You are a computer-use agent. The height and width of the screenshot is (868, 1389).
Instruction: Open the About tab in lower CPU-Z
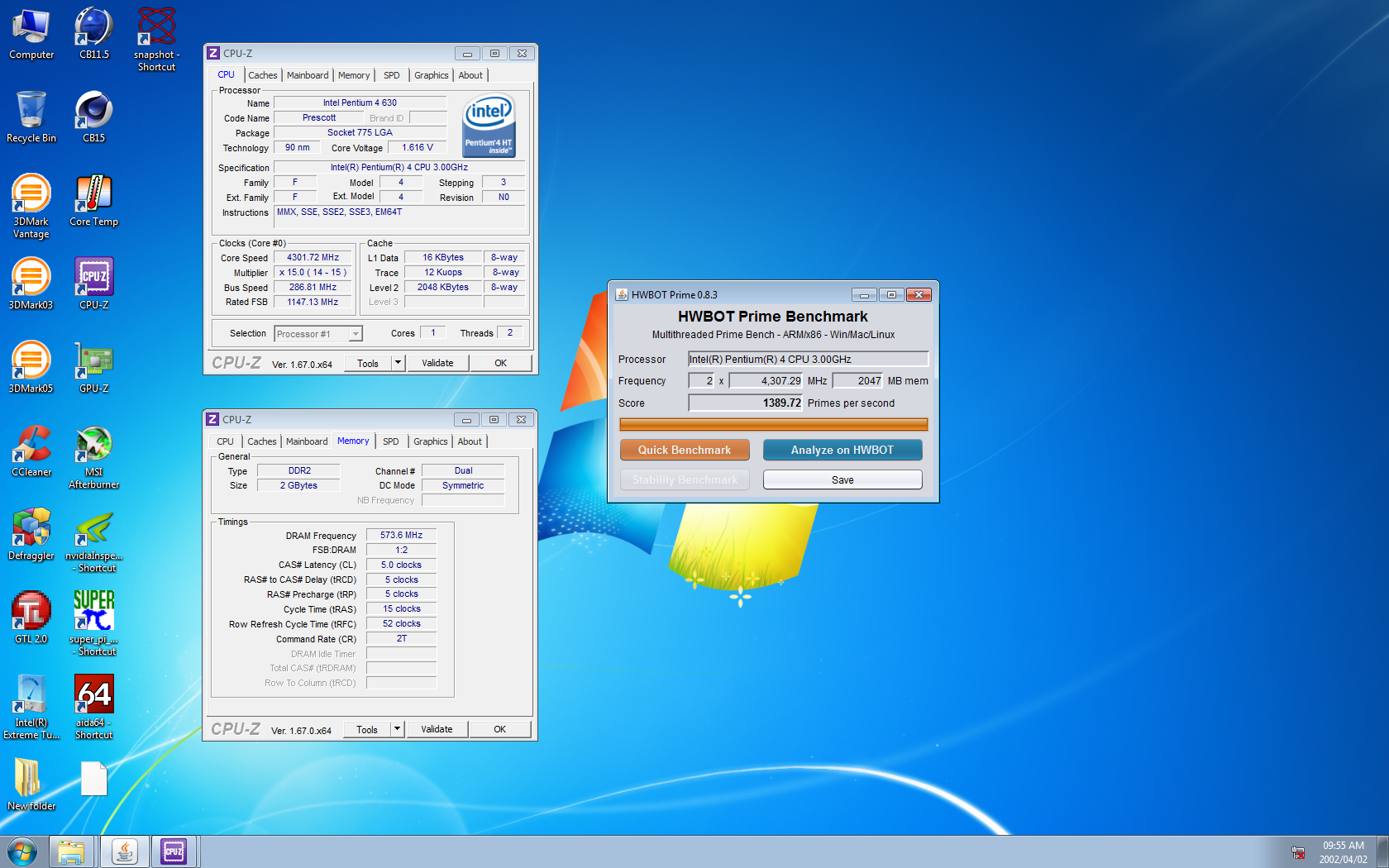pos(470,441)
